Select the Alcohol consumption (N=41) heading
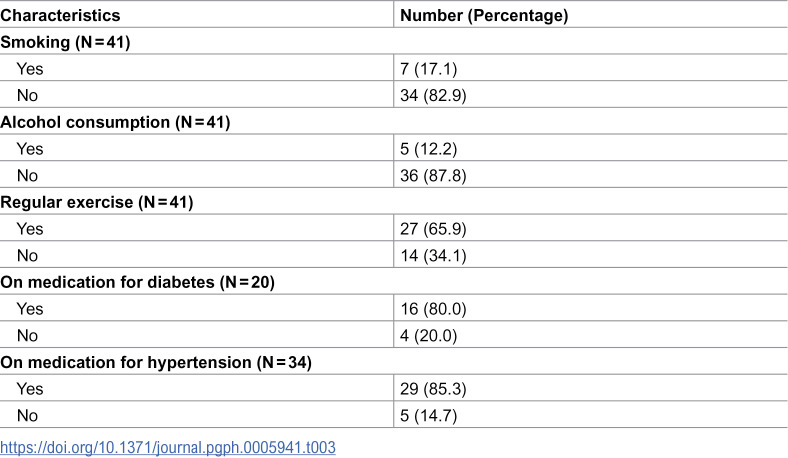The image size is (788, 458). [115, 122]
